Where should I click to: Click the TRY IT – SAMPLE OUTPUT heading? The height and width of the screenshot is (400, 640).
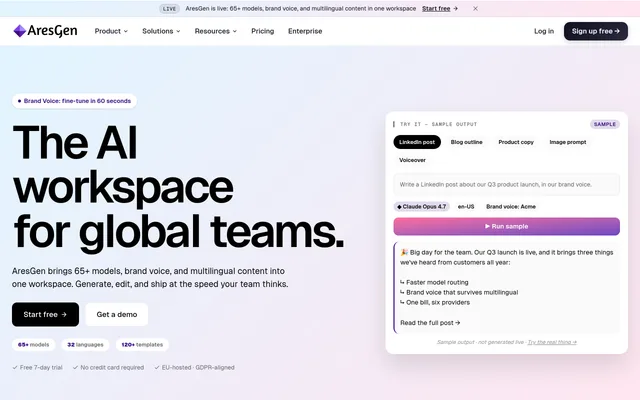click(438, 124)
